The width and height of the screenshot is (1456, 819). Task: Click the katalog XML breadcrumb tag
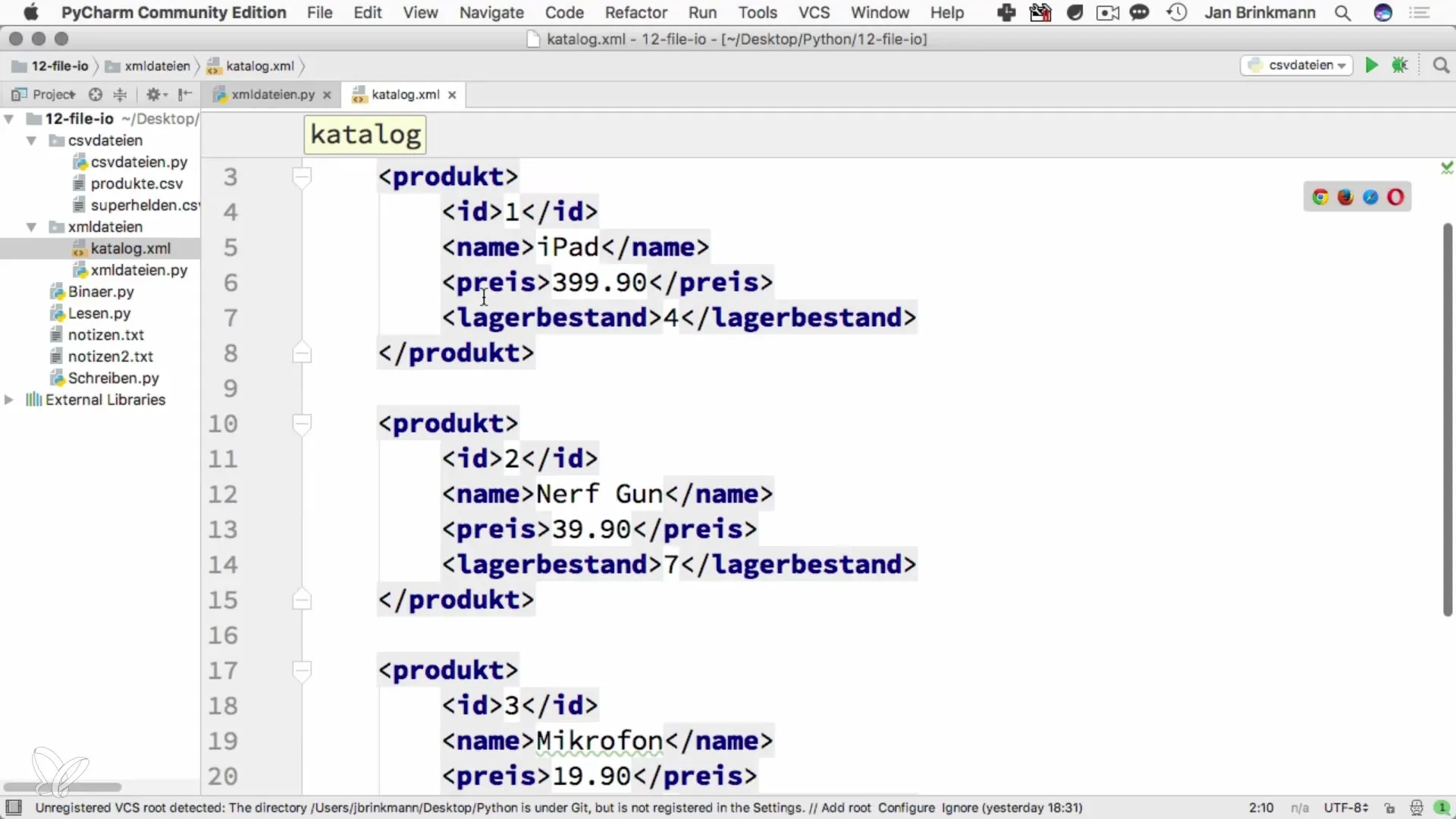(x=366, y=134)
